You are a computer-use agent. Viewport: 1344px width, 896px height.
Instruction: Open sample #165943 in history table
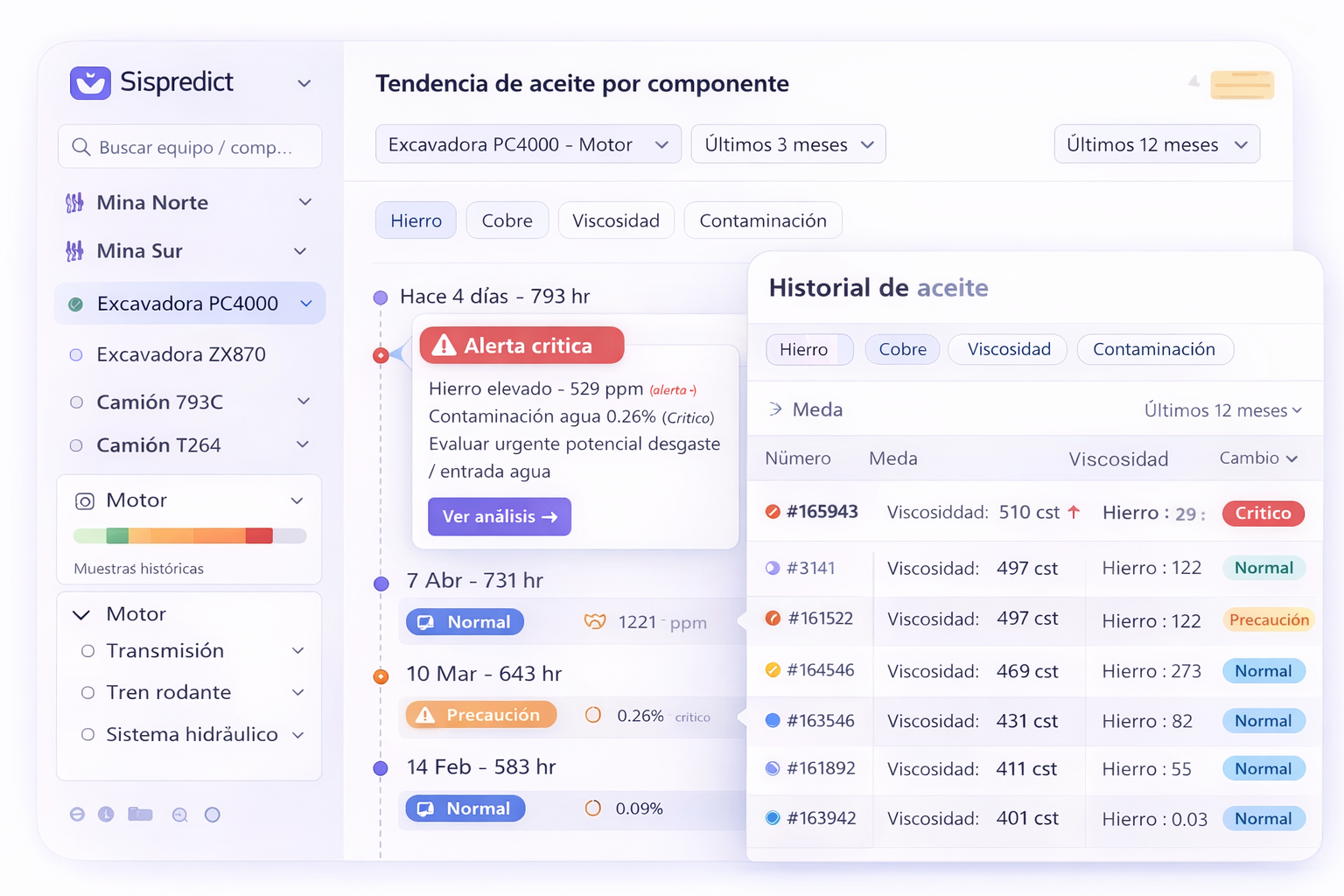(822, 512)
